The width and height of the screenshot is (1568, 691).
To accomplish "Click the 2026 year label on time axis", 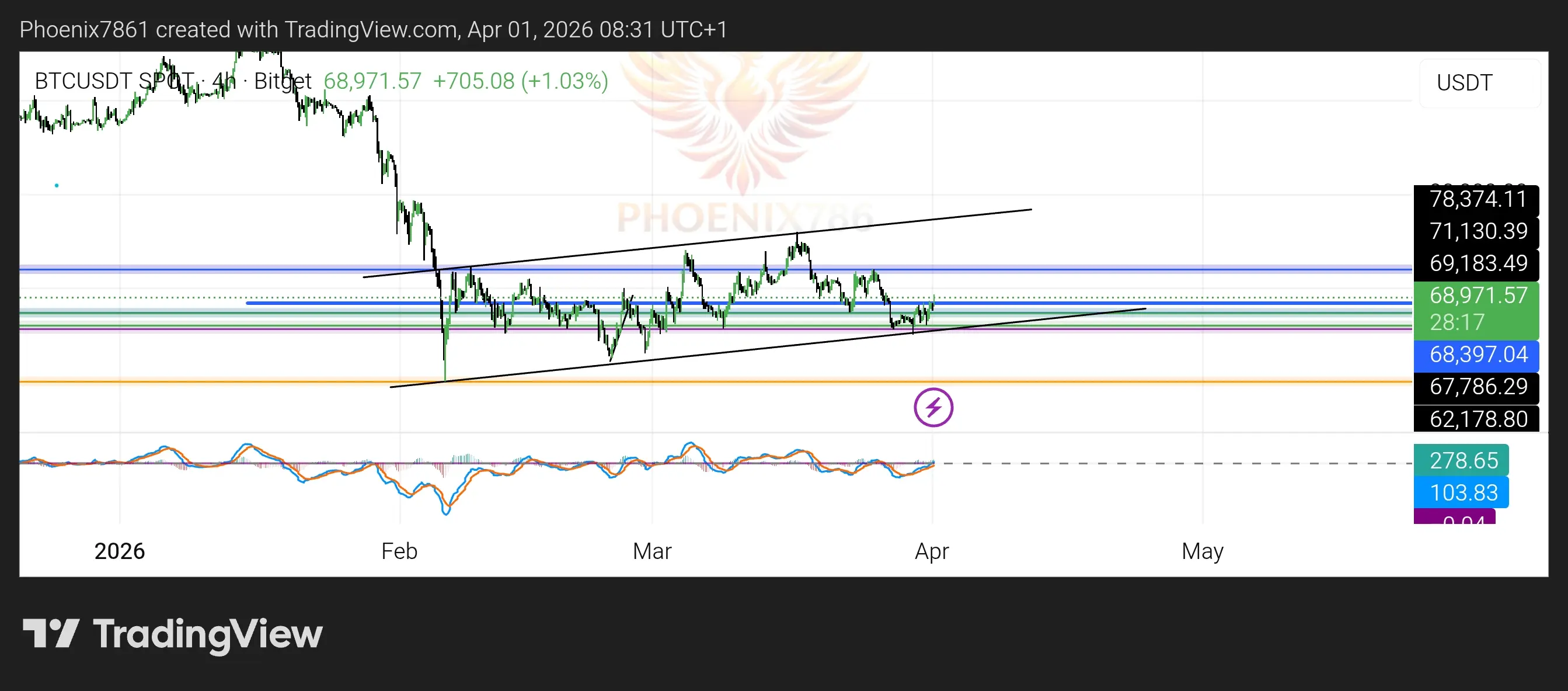I will click(x=119, y=551).
